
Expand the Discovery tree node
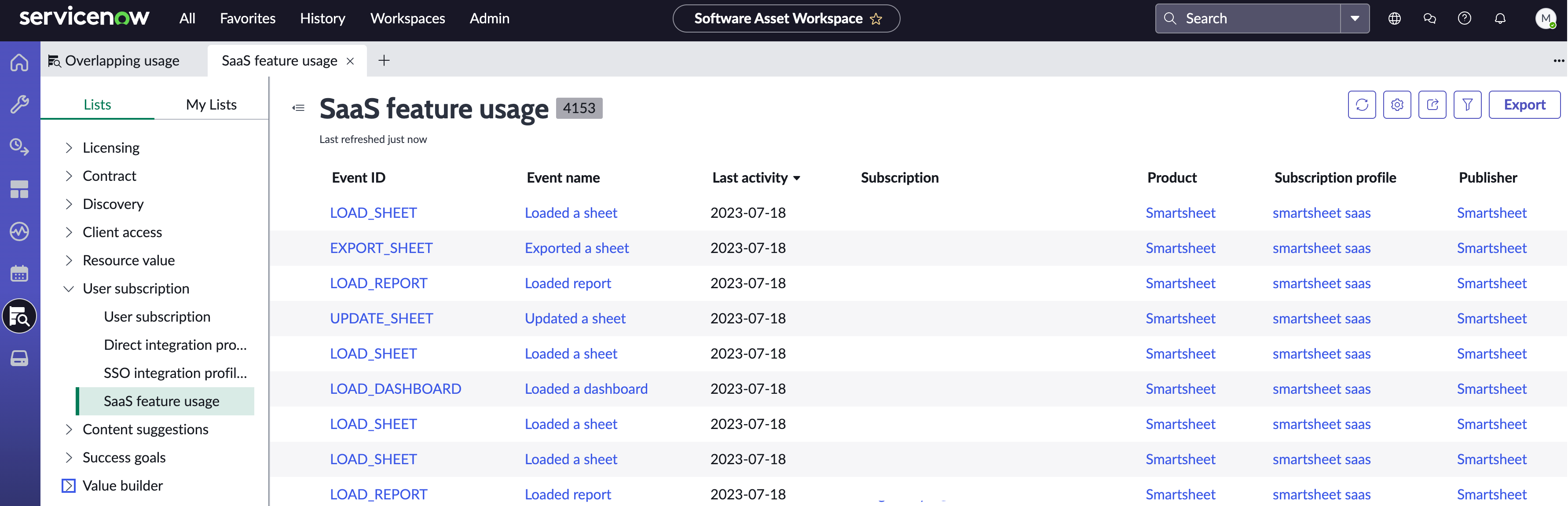point(69,204)
